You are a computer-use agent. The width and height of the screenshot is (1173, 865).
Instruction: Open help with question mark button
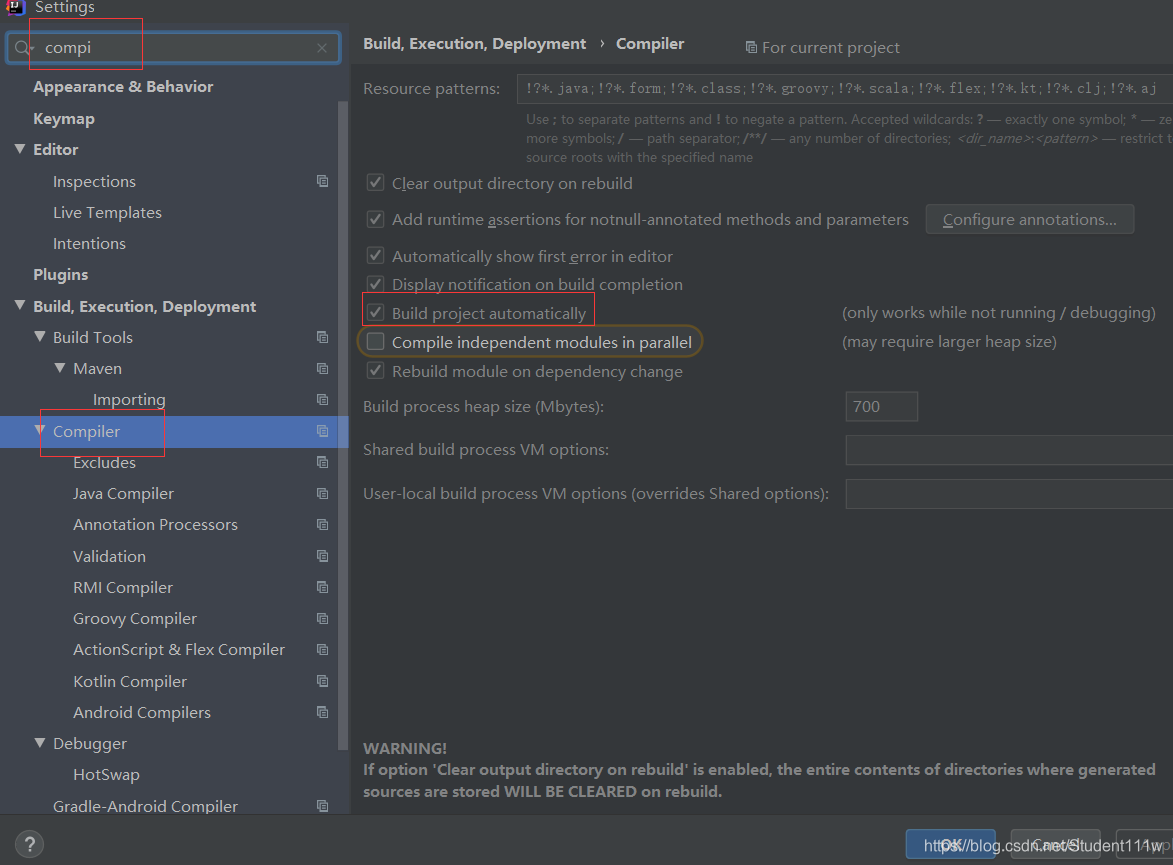[x=29, y=845]
